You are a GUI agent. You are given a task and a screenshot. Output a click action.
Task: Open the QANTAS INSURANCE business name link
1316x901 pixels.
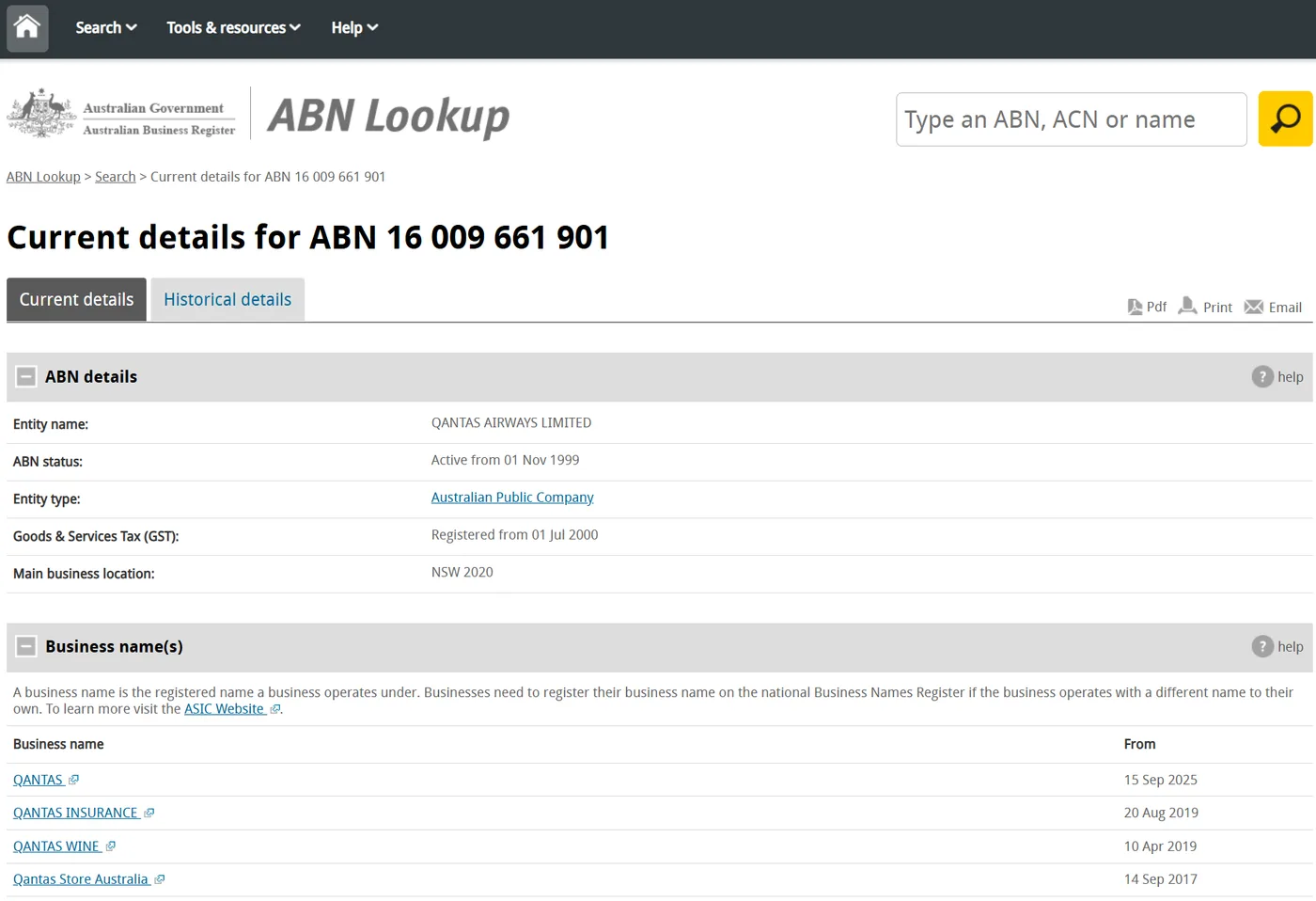[75, 813]
